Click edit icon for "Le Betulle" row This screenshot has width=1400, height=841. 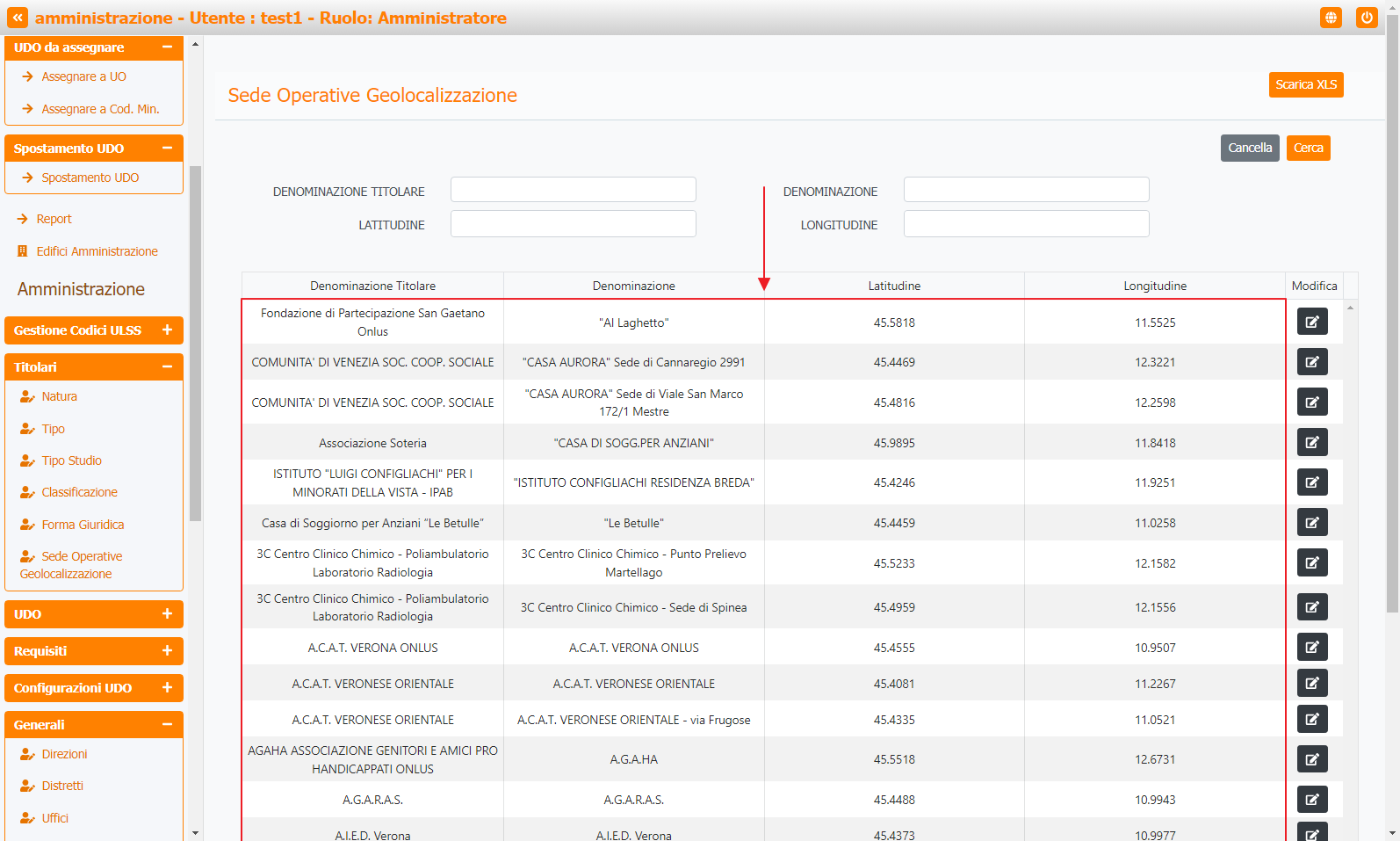1311,523
